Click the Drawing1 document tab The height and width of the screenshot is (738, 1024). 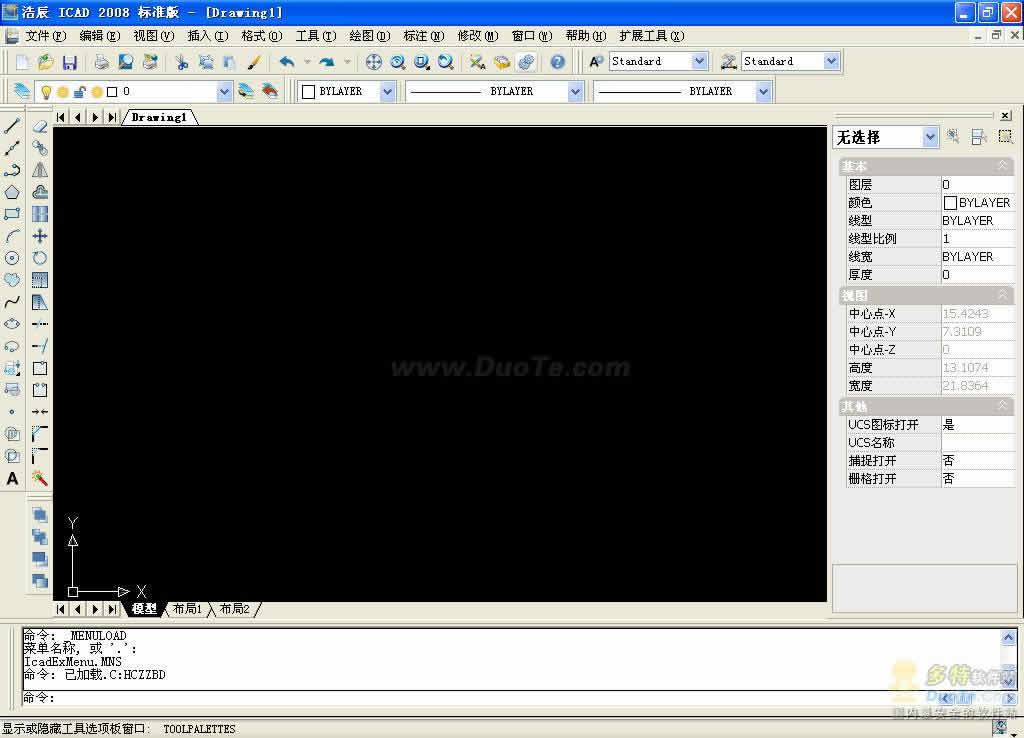[x=159, y=117]
